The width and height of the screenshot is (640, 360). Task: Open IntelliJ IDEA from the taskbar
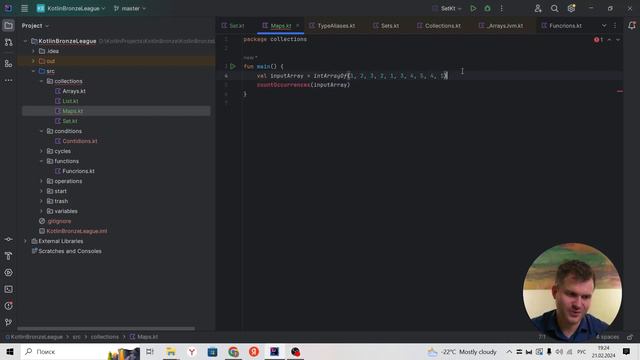274,351
